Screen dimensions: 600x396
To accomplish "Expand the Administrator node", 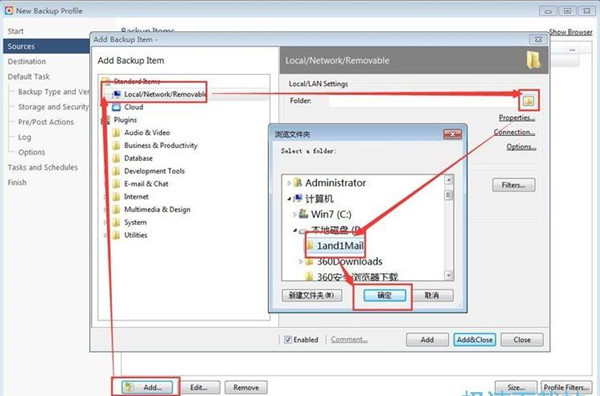I will (x=289, y=183).
